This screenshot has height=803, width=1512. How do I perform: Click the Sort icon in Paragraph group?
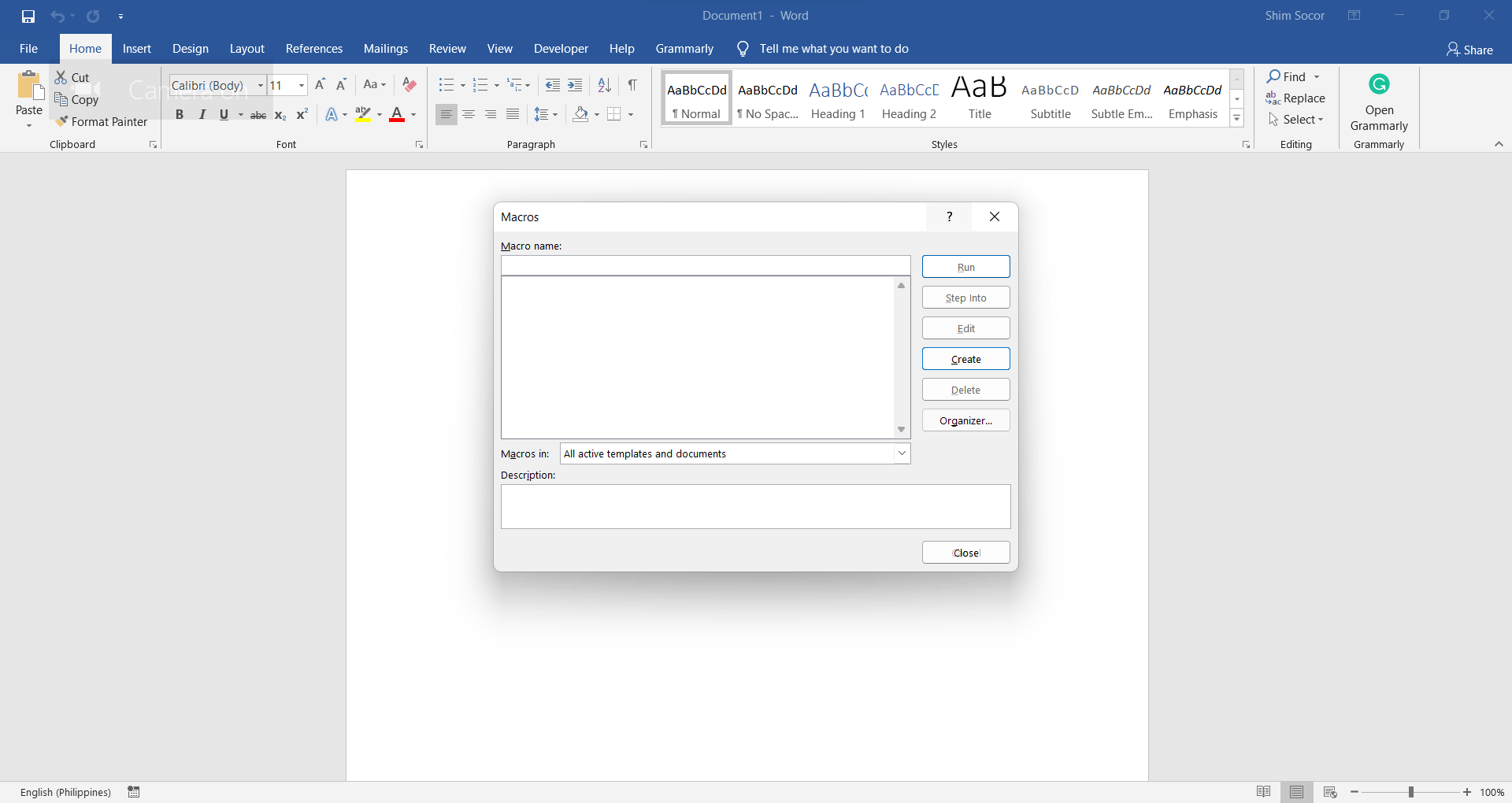tap(604, 85)
